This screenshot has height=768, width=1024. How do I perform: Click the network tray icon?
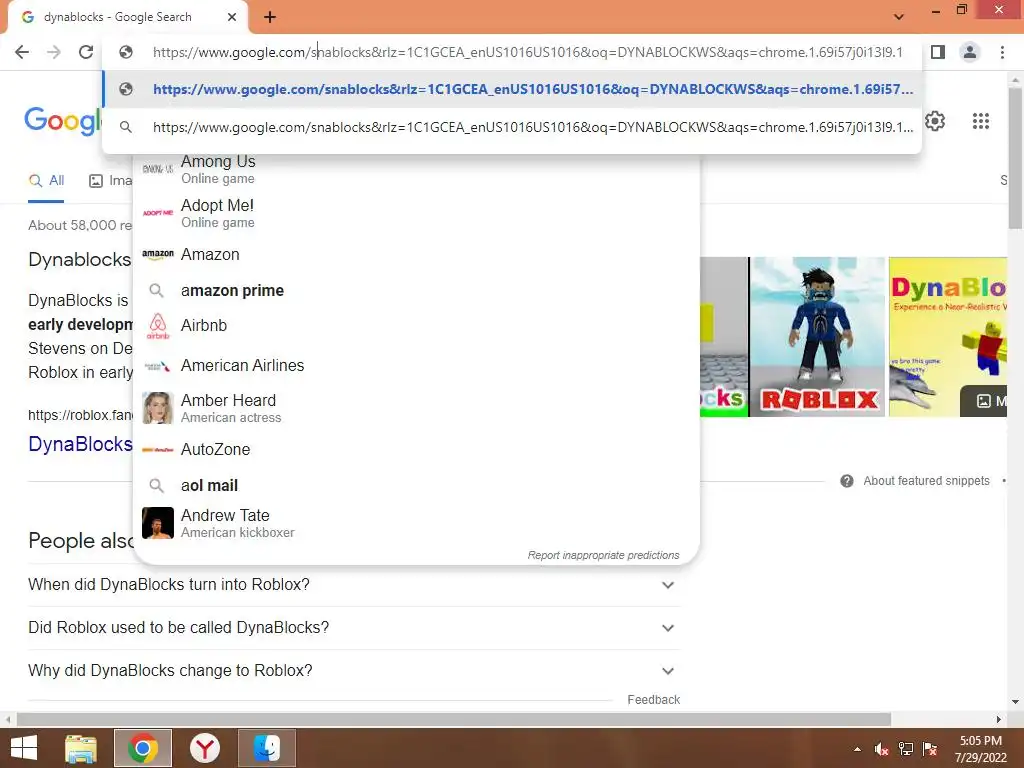click(906, 749)
